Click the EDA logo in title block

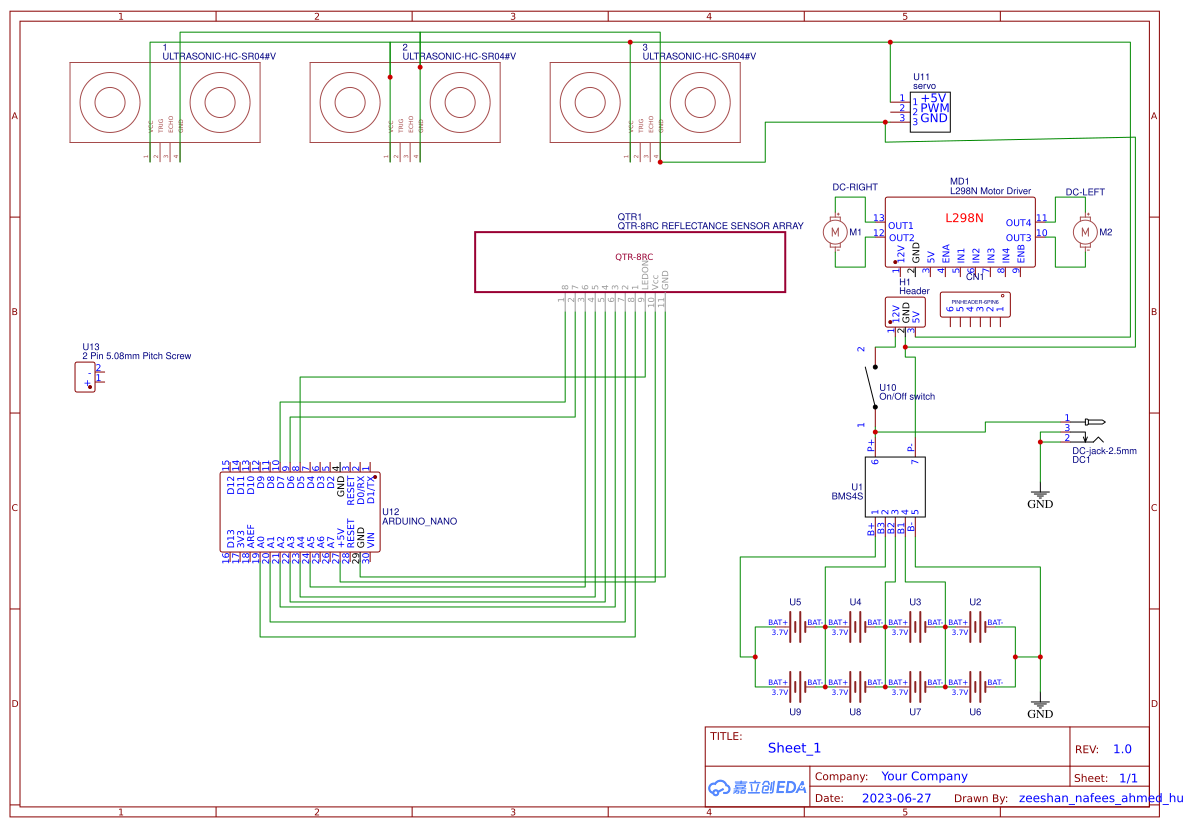pyautogui.click(x=757, y=787)
